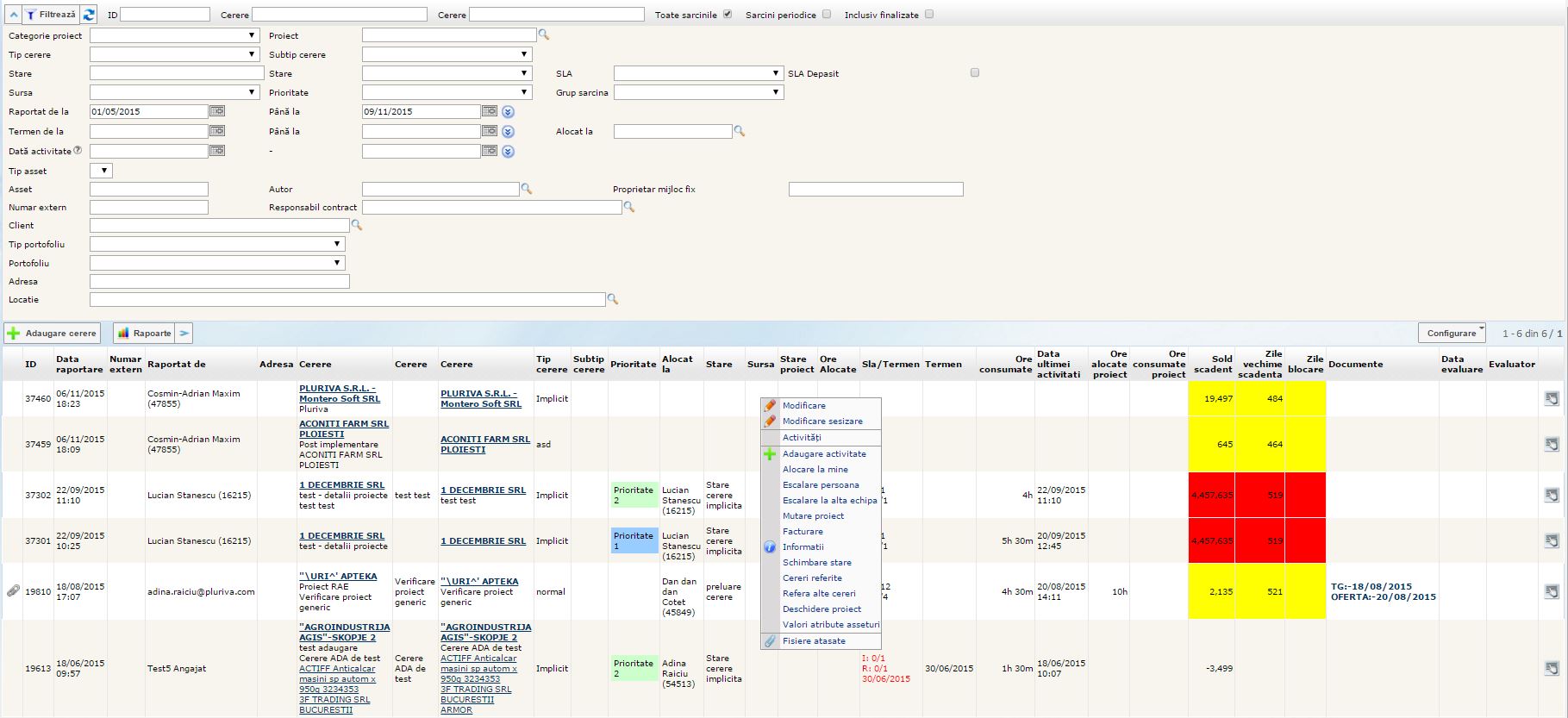Uncheck the Toate sarcinile checkbox
Viewport: 1568px width, 718px height.
point(728,14)
